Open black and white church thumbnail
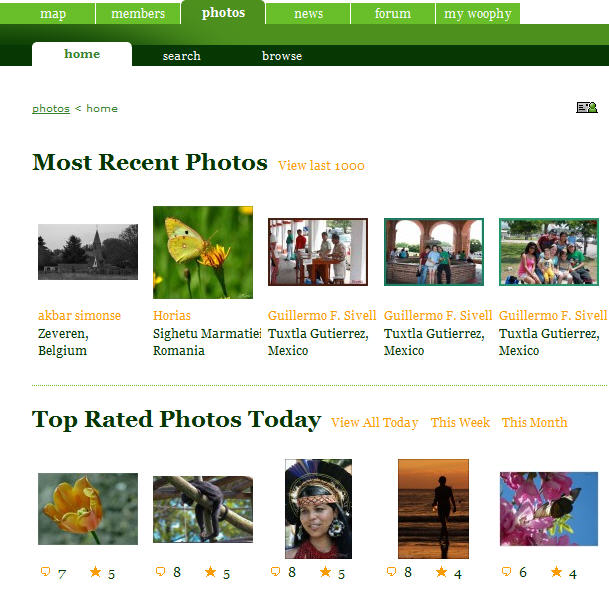The image size is (609, 593). click(88, 252)
